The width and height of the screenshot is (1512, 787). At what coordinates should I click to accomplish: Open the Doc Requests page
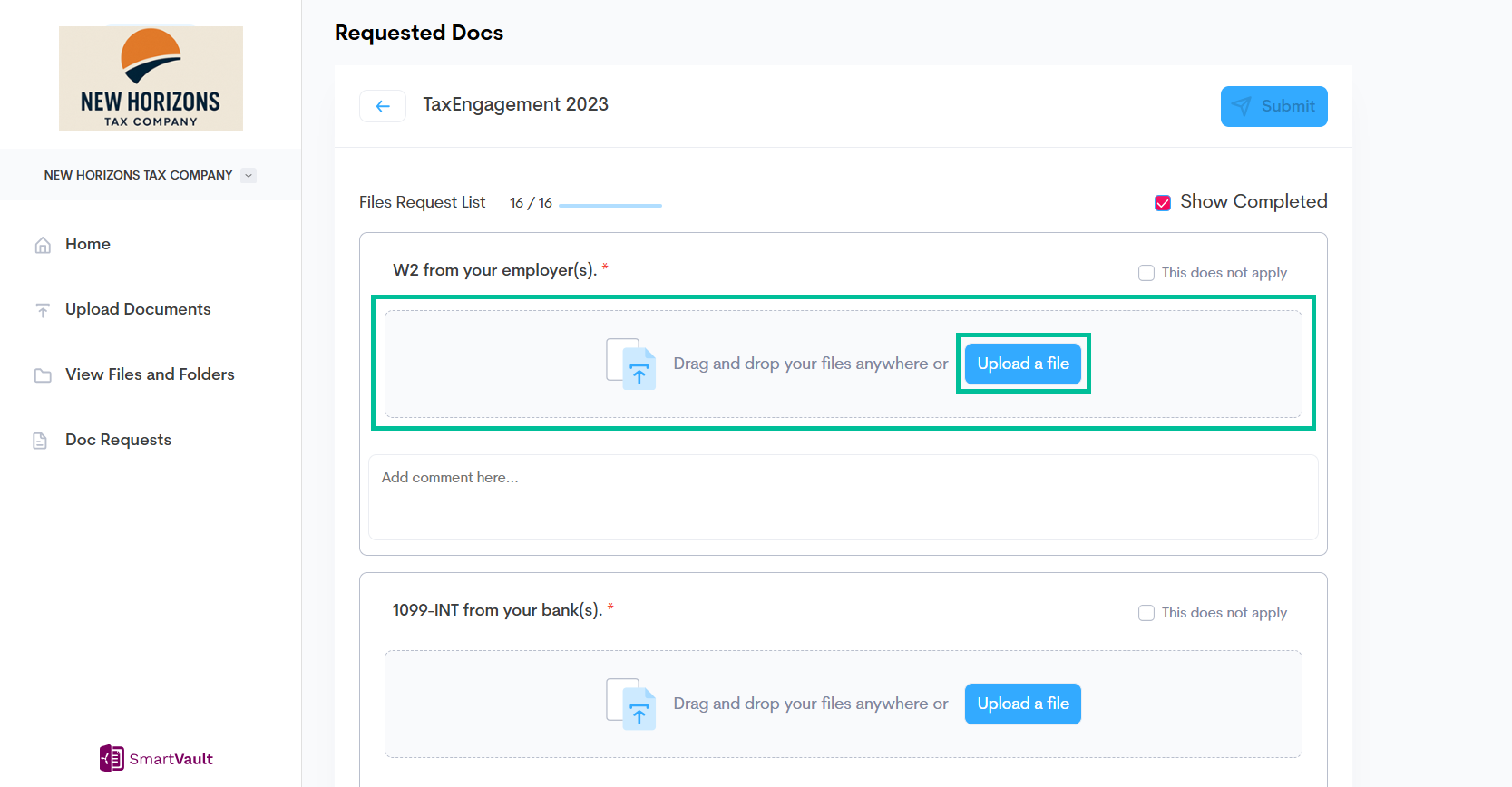click(x=118, y=440)
